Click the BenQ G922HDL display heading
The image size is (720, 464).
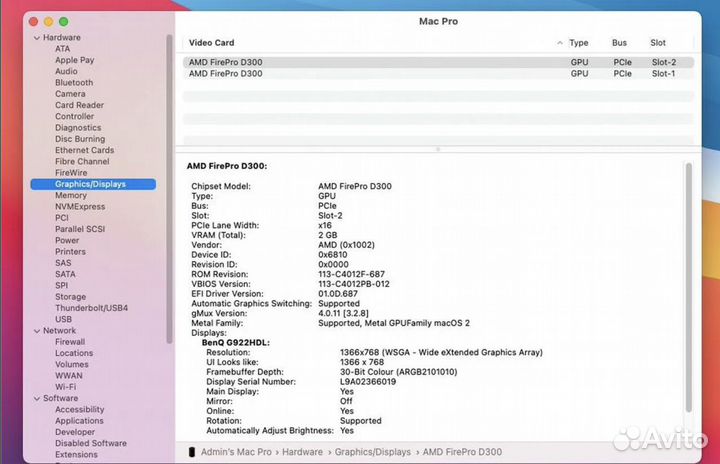tap(236, 343)
